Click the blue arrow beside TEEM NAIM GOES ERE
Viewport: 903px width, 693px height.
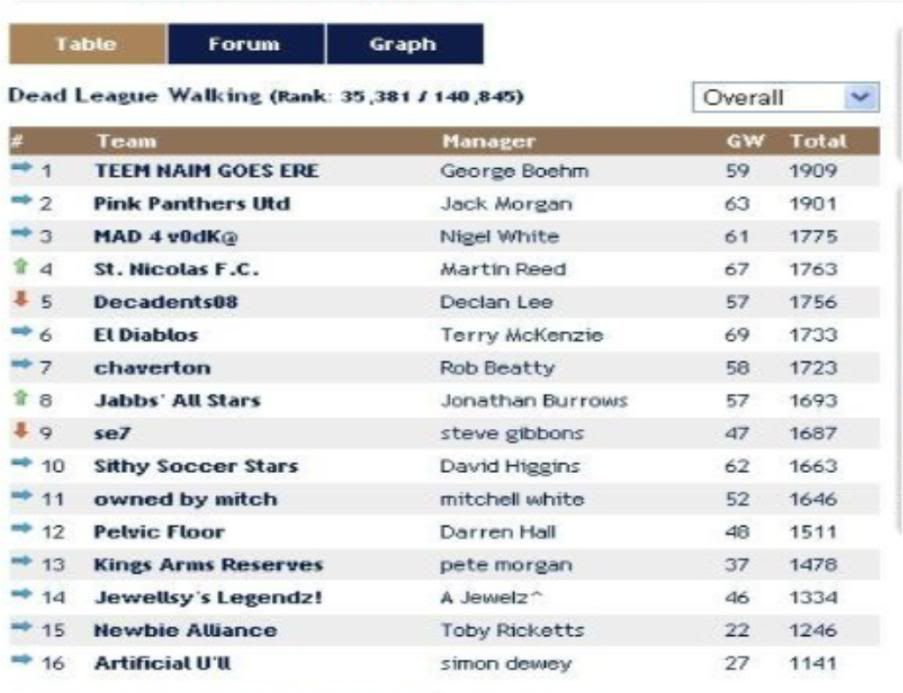pos(22,170)
